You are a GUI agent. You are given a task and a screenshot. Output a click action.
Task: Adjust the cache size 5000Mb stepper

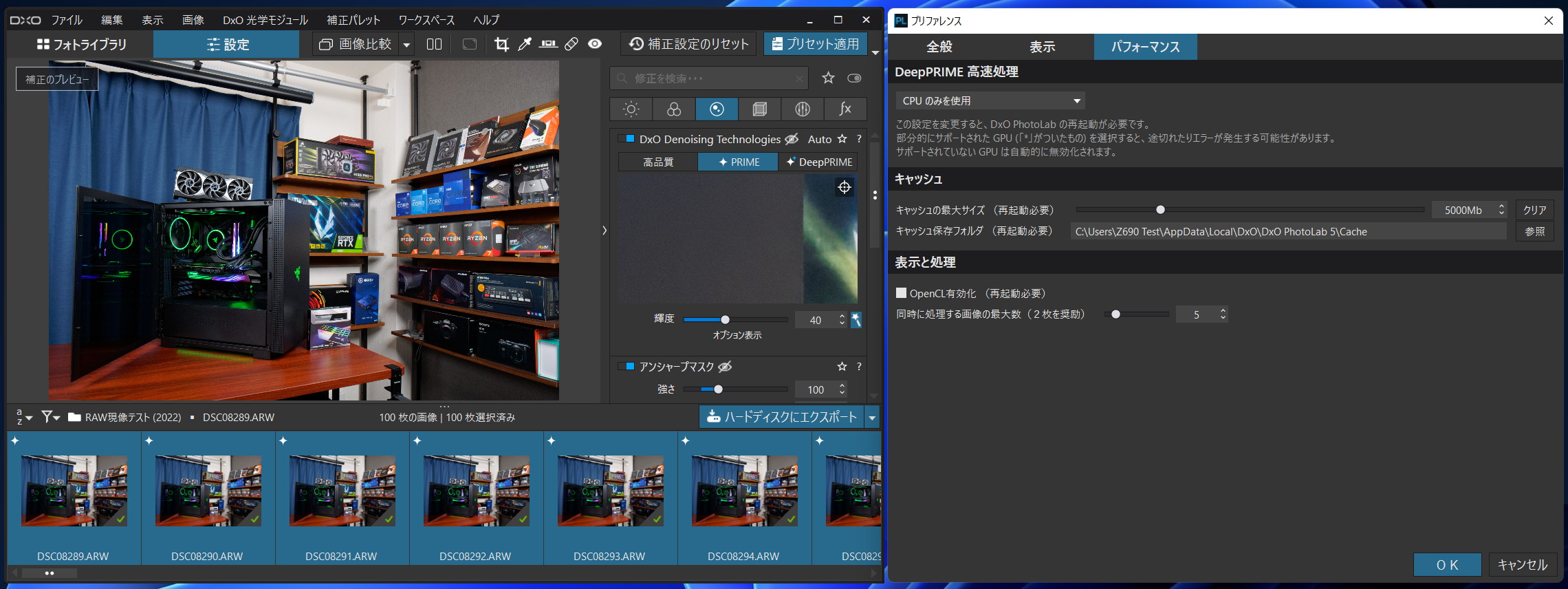tap(1501, 210)
